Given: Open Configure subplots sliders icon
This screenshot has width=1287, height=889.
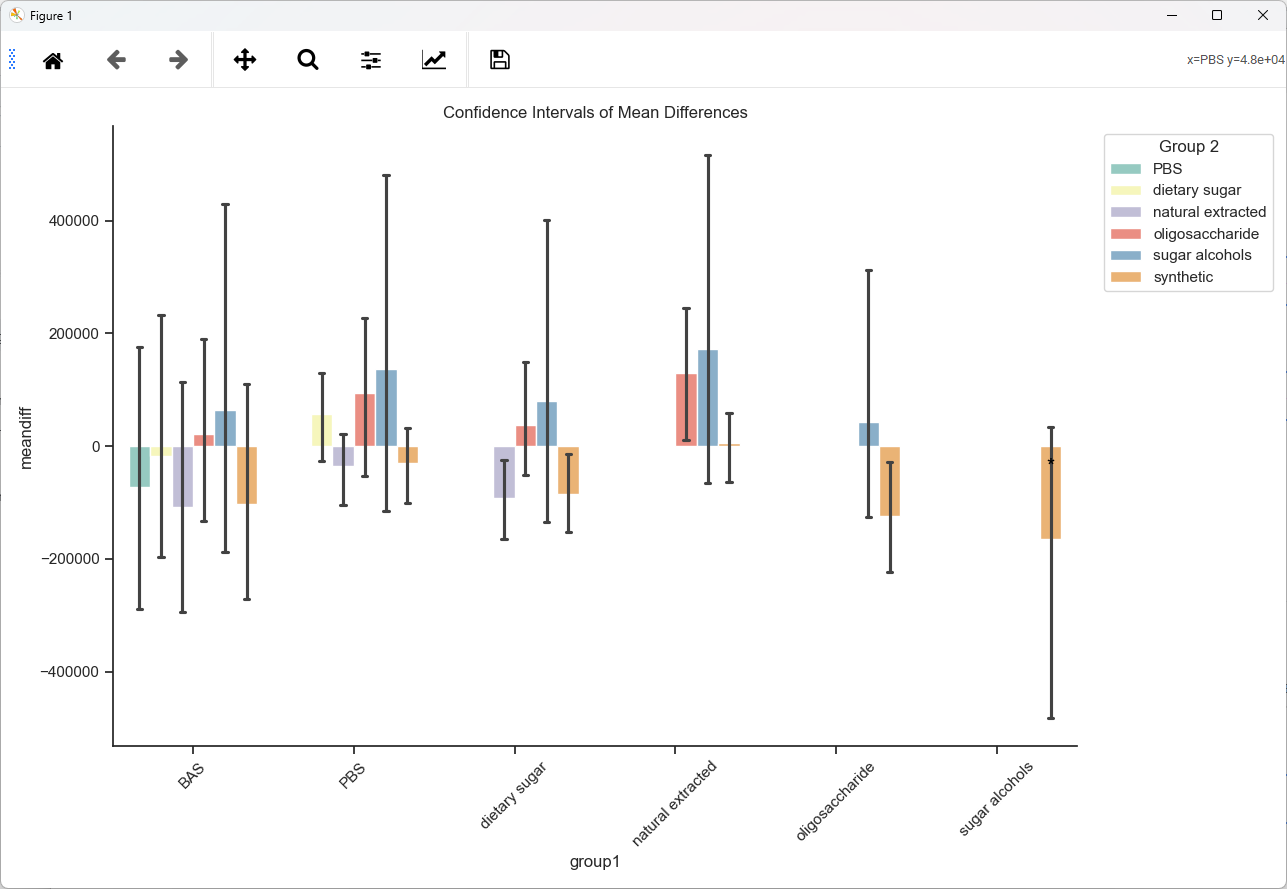Looking at the screenshot, I should point(371,60).
